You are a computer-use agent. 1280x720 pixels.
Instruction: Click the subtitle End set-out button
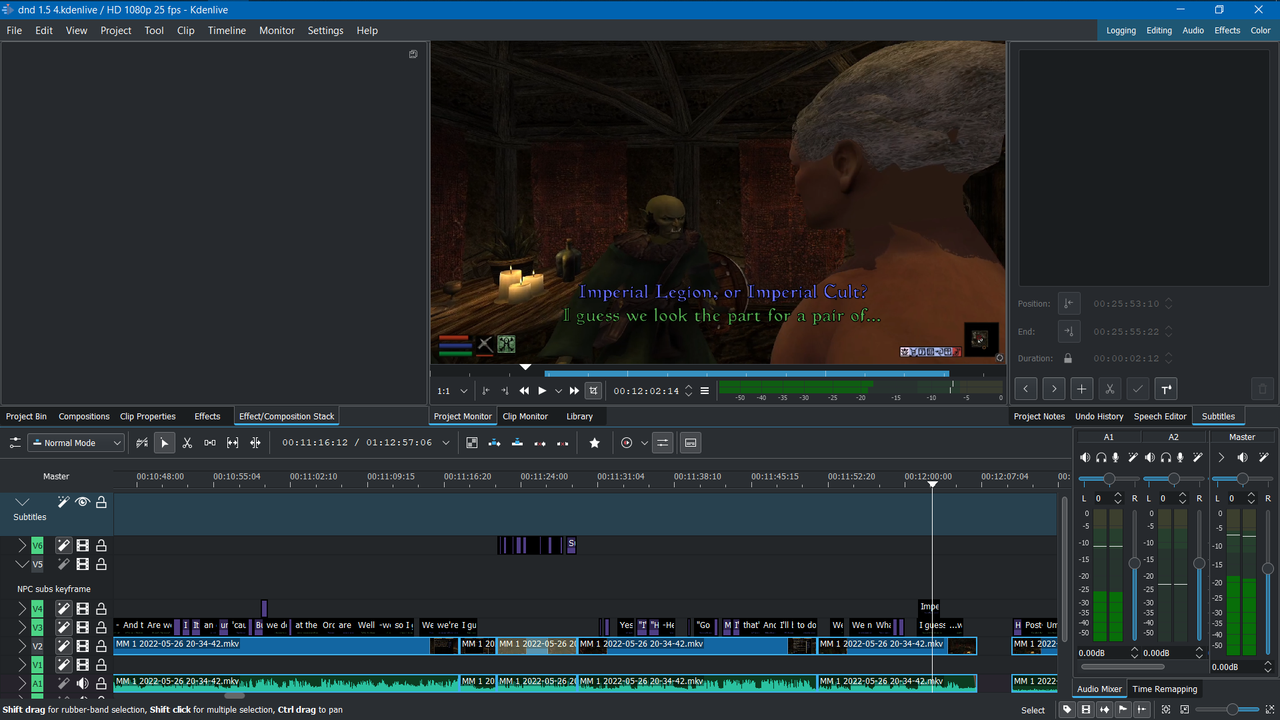click(1069, 331)
